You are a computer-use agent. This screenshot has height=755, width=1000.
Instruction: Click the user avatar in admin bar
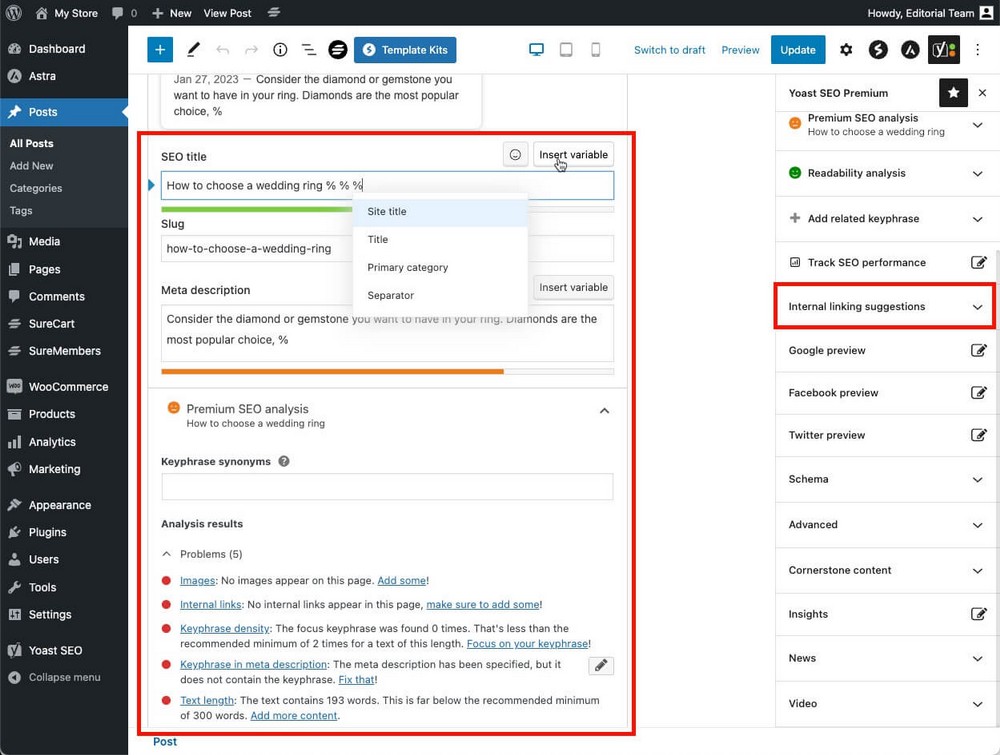point(986,13)
